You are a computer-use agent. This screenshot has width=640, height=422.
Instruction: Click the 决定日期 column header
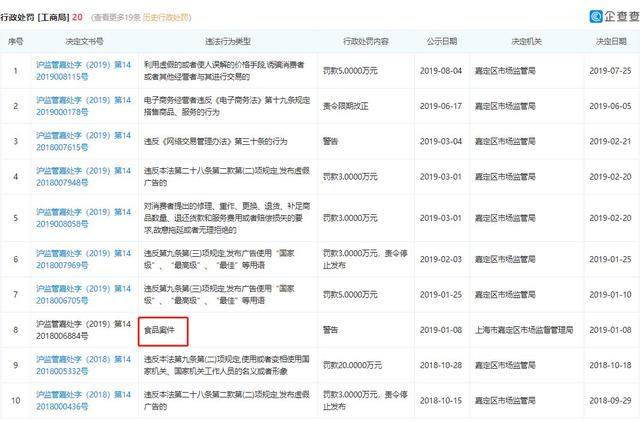611,41
